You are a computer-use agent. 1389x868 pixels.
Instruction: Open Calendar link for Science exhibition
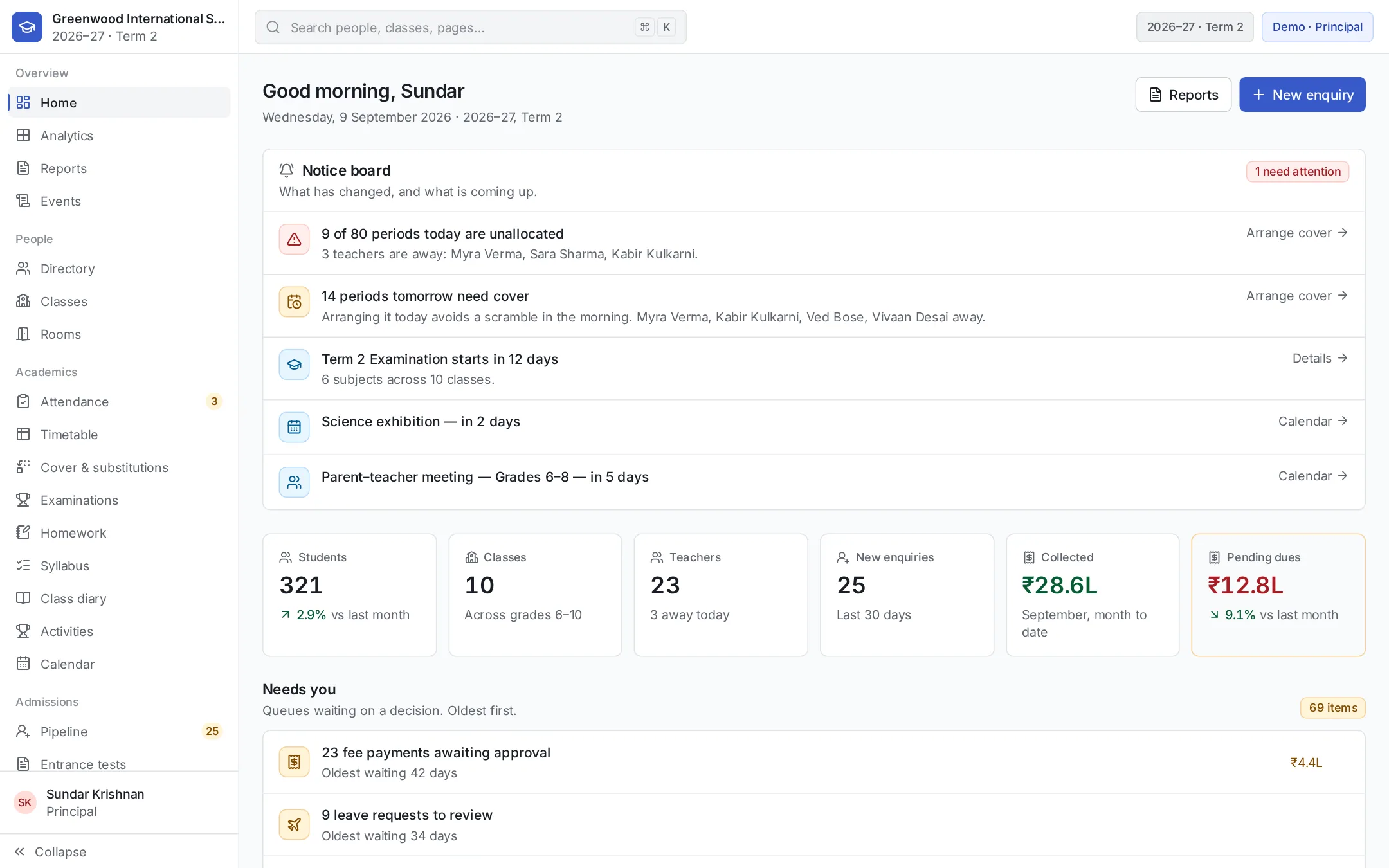click(1312, 421)
